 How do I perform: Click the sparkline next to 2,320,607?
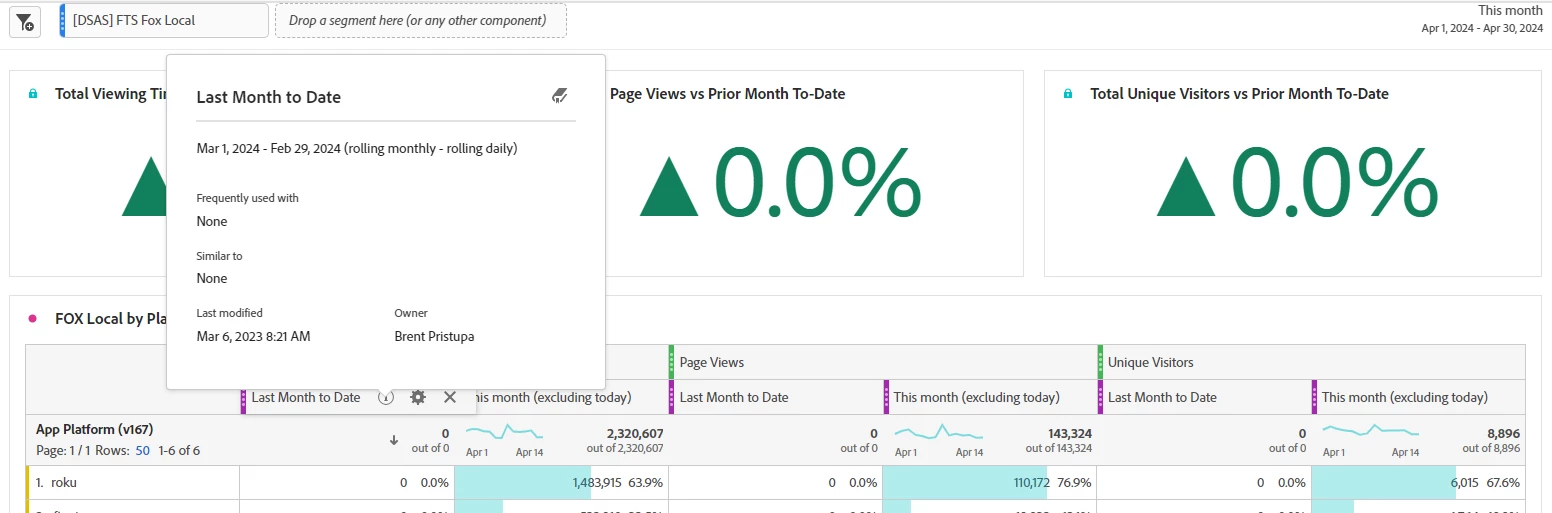(x=504, y=433)
